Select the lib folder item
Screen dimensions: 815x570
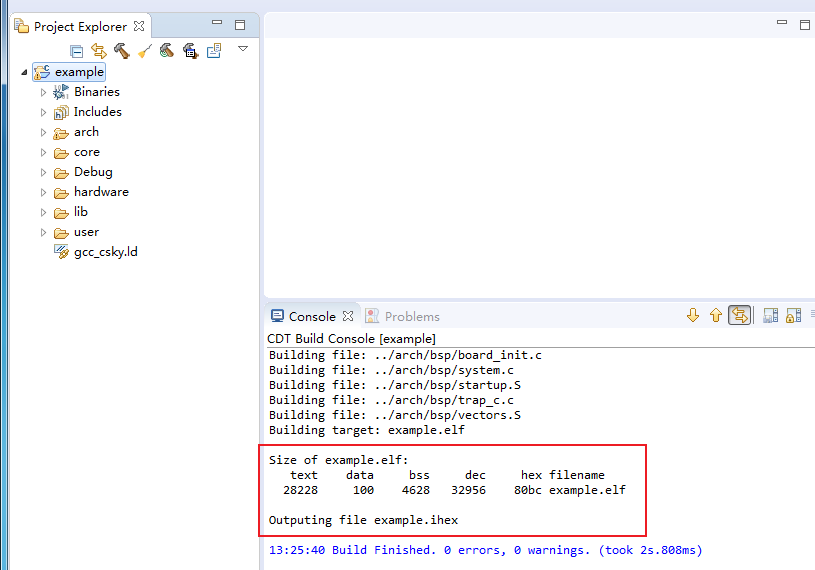click(x=81, y=211)
